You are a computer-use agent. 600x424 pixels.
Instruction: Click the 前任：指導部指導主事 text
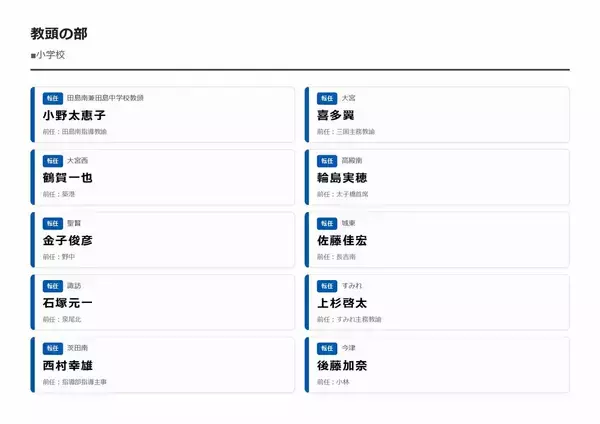tap(74, 382)
